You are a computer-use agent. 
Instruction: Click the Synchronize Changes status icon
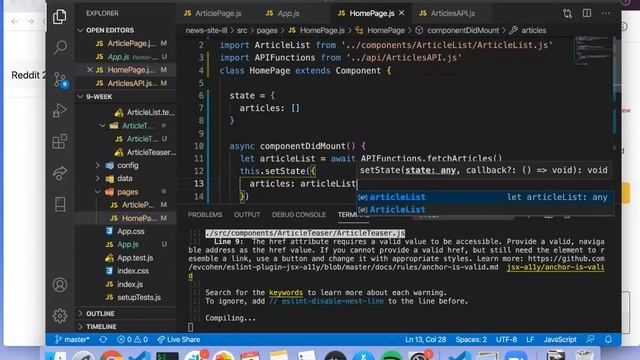click(103, 340)
